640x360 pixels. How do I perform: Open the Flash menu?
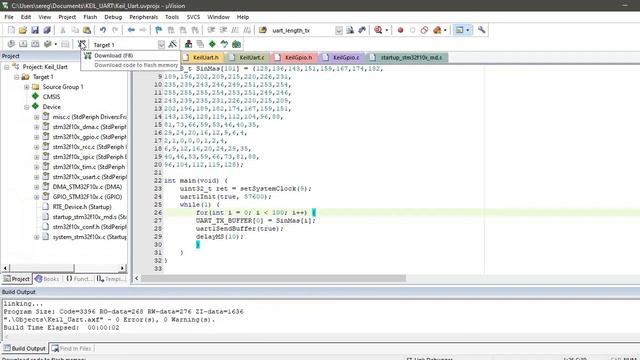(90, 17)
